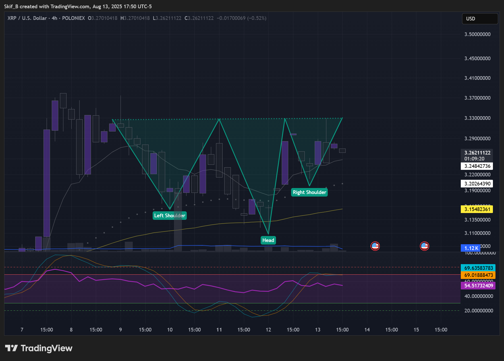The width and height of the screenshot is (504, 361).
Task: Click price scale value 3.29000000
Action: pyautogui.click(x=477, y=138)
